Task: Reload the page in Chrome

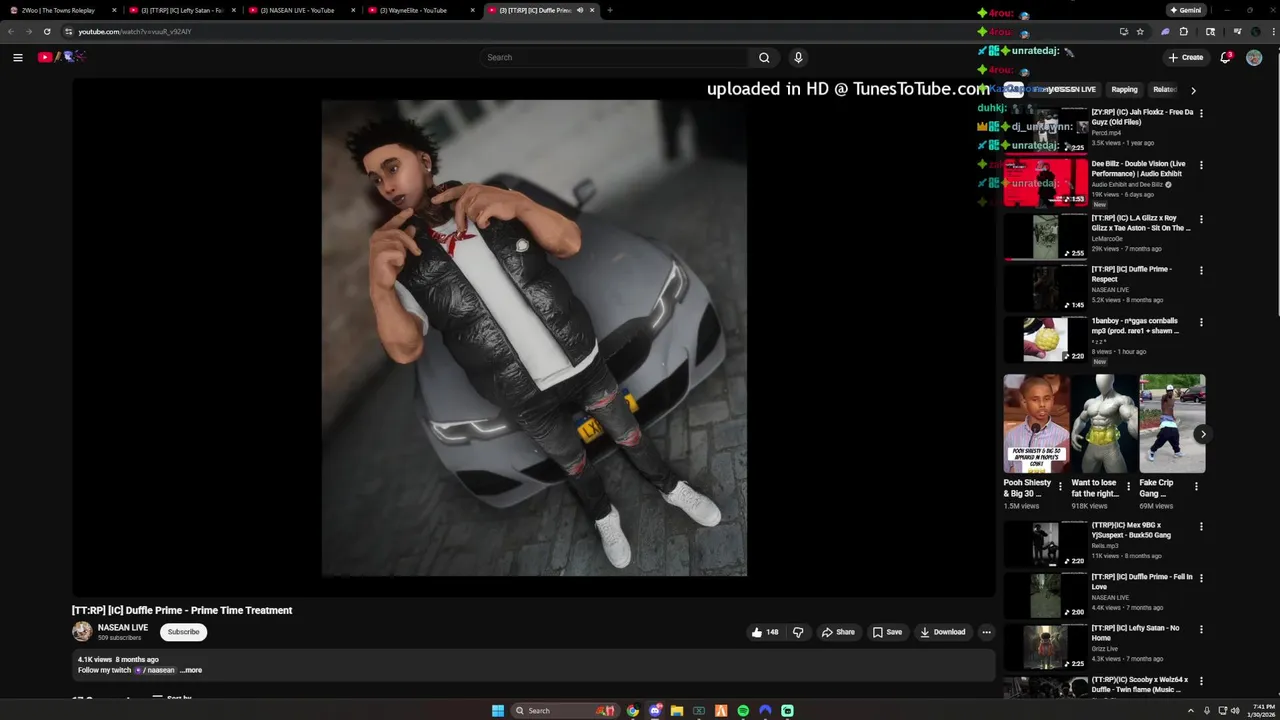Action: click(x=47, y=31)
